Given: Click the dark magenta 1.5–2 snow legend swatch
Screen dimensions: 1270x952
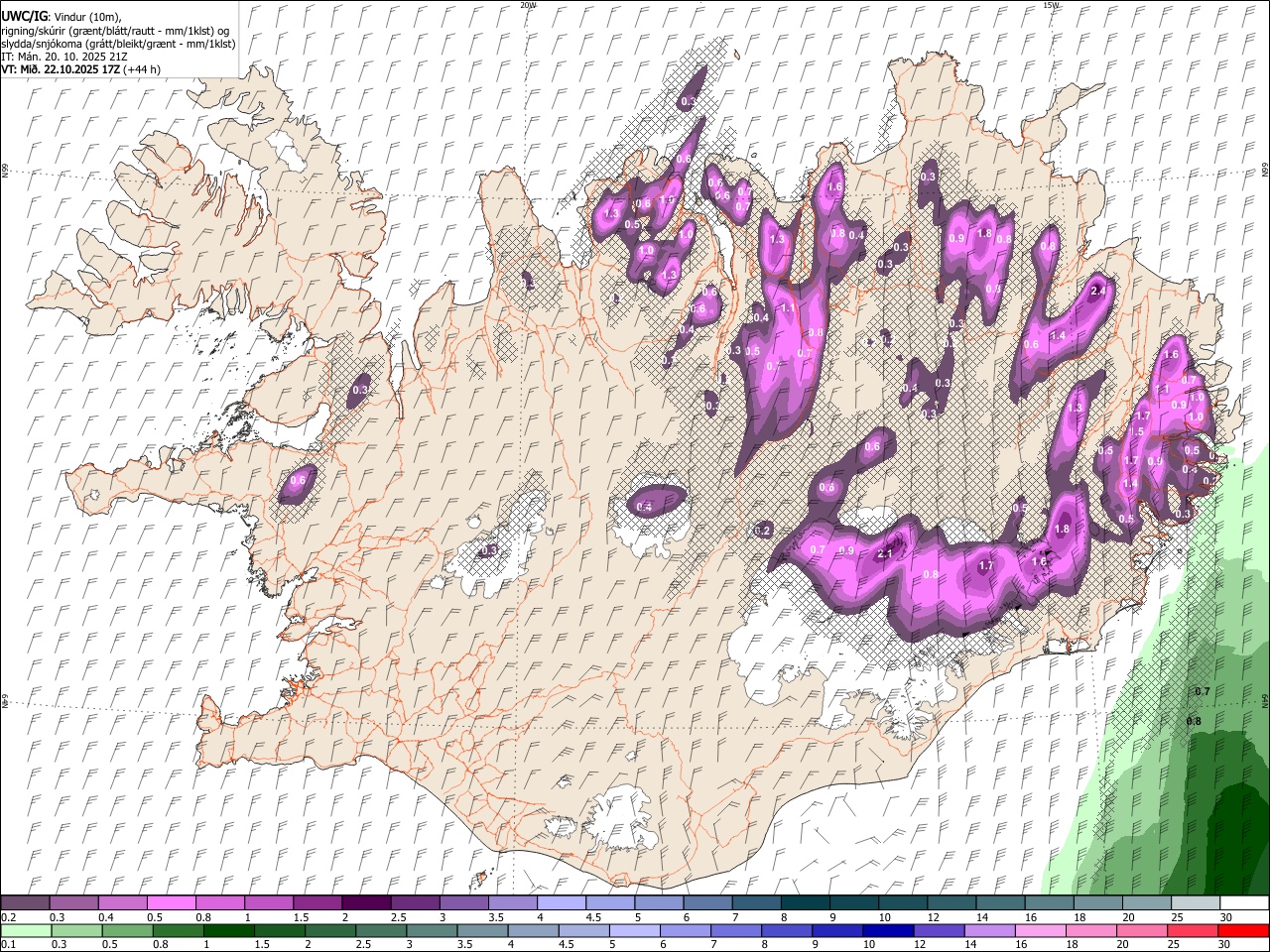Looking at the screenshot, I should click(x=317, y=902).
